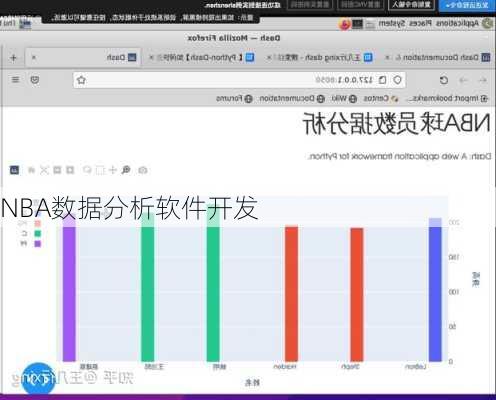
Task: Switch to the Python-Dash tab
Action: [x=203, y=58]
